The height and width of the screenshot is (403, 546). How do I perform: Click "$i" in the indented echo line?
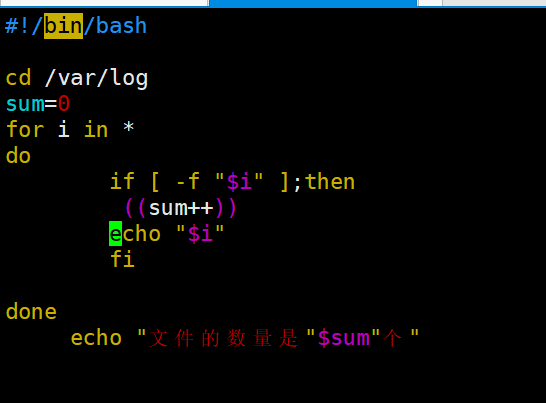click(200, 234)
